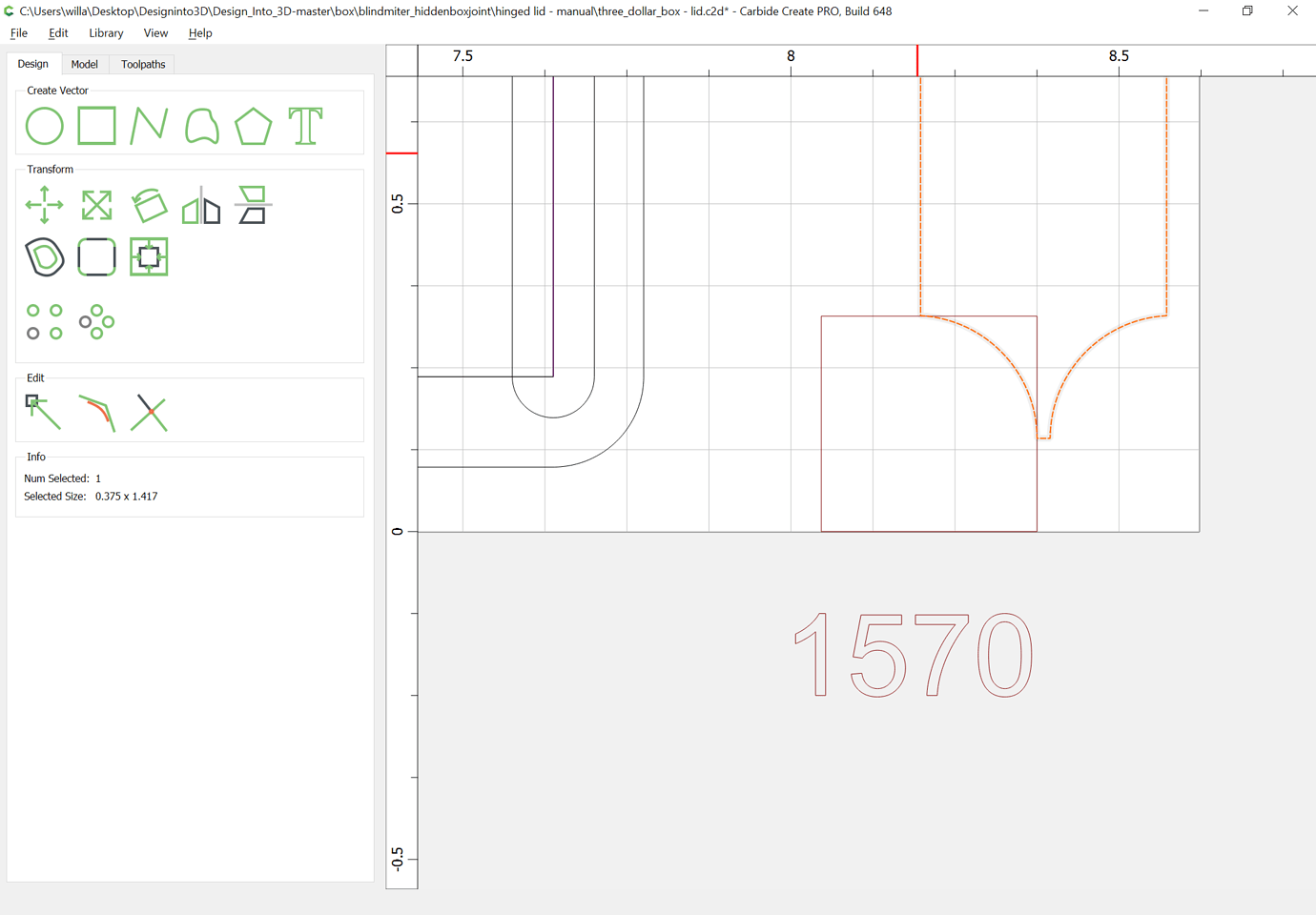Close the Carbide Create window

click(x=1292, y=11)
